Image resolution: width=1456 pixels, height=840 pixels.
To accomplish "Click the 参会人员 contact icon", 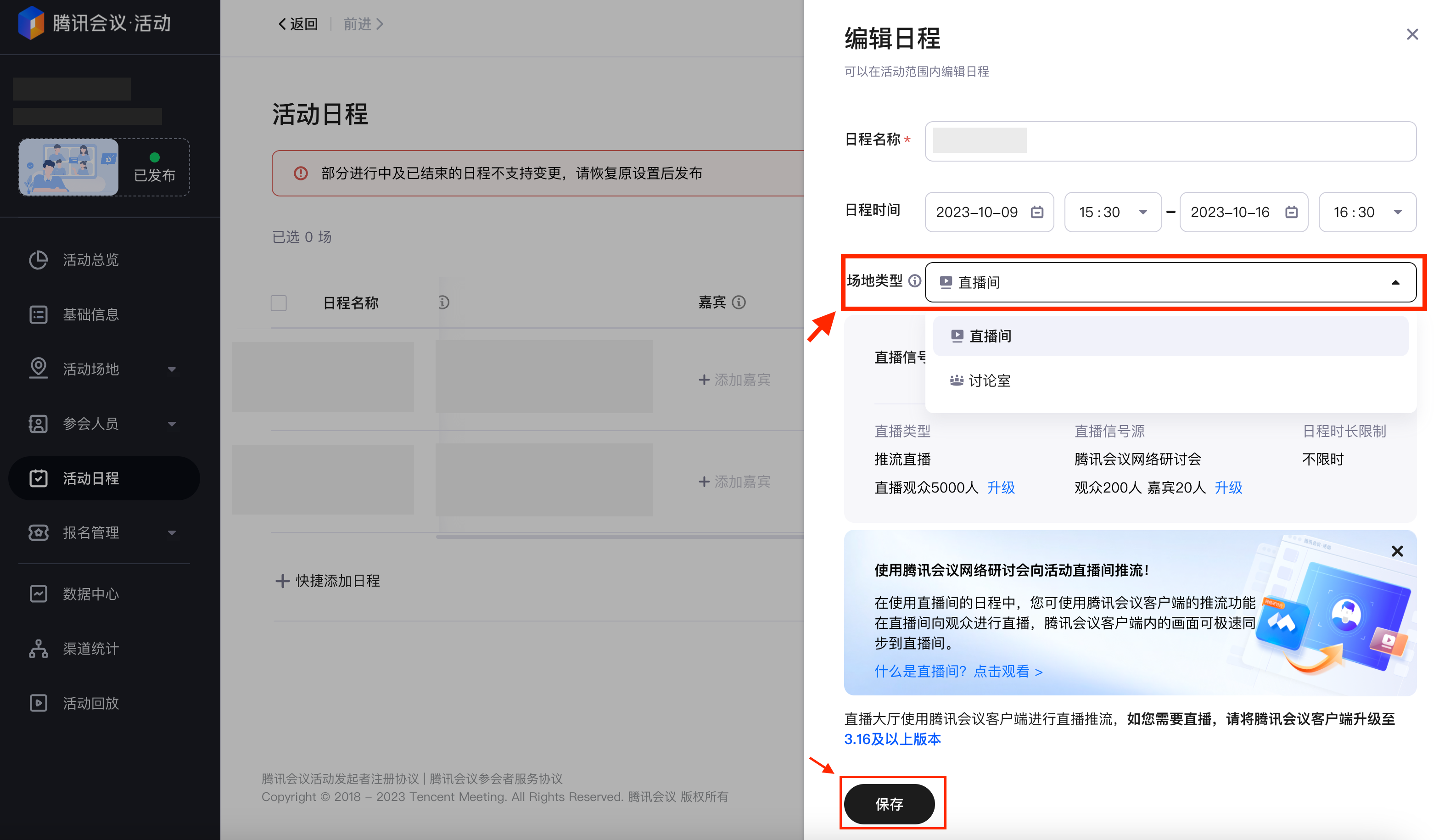I will click(x=38, y=424).
